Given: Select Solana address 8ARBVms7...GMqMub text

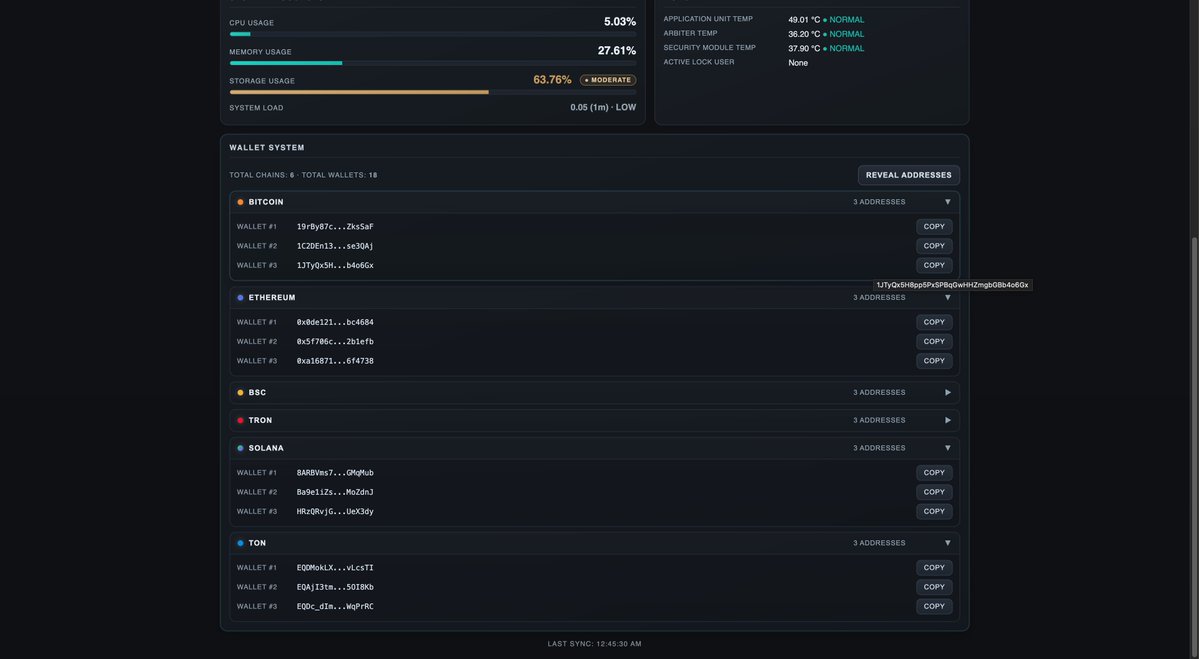Looking at the screenshot, I should 335,472.
